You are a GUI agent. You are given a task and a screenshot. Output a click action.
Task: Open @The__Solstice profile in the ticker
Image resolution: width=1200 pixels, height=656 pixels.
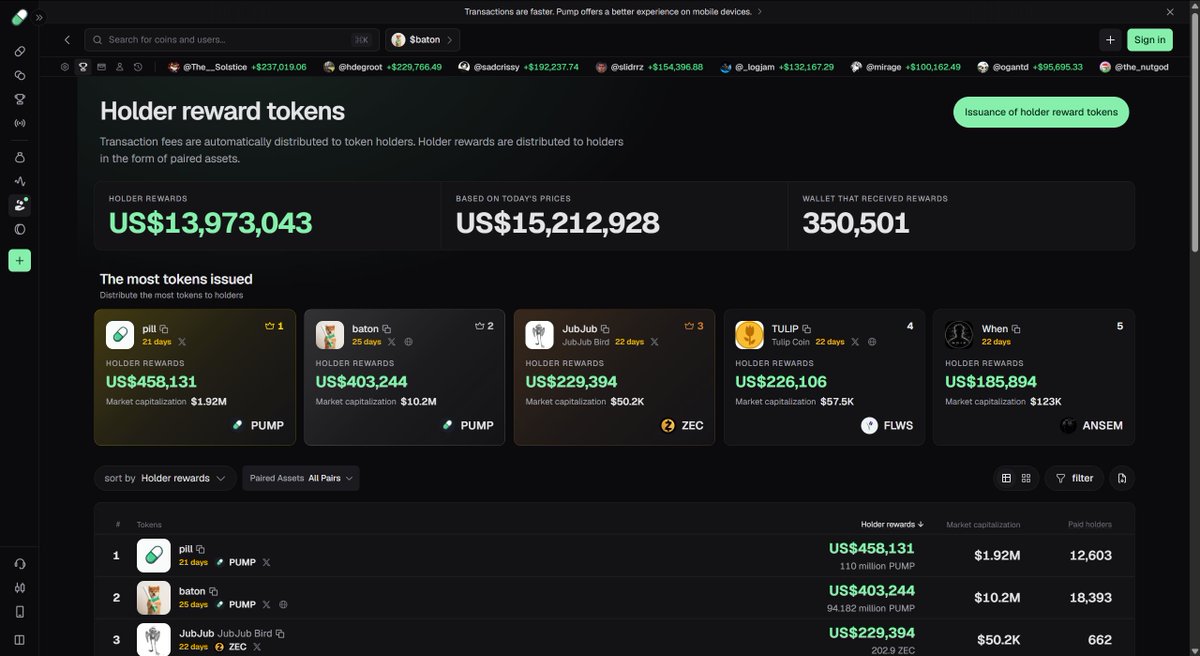[x=237, y=67]
